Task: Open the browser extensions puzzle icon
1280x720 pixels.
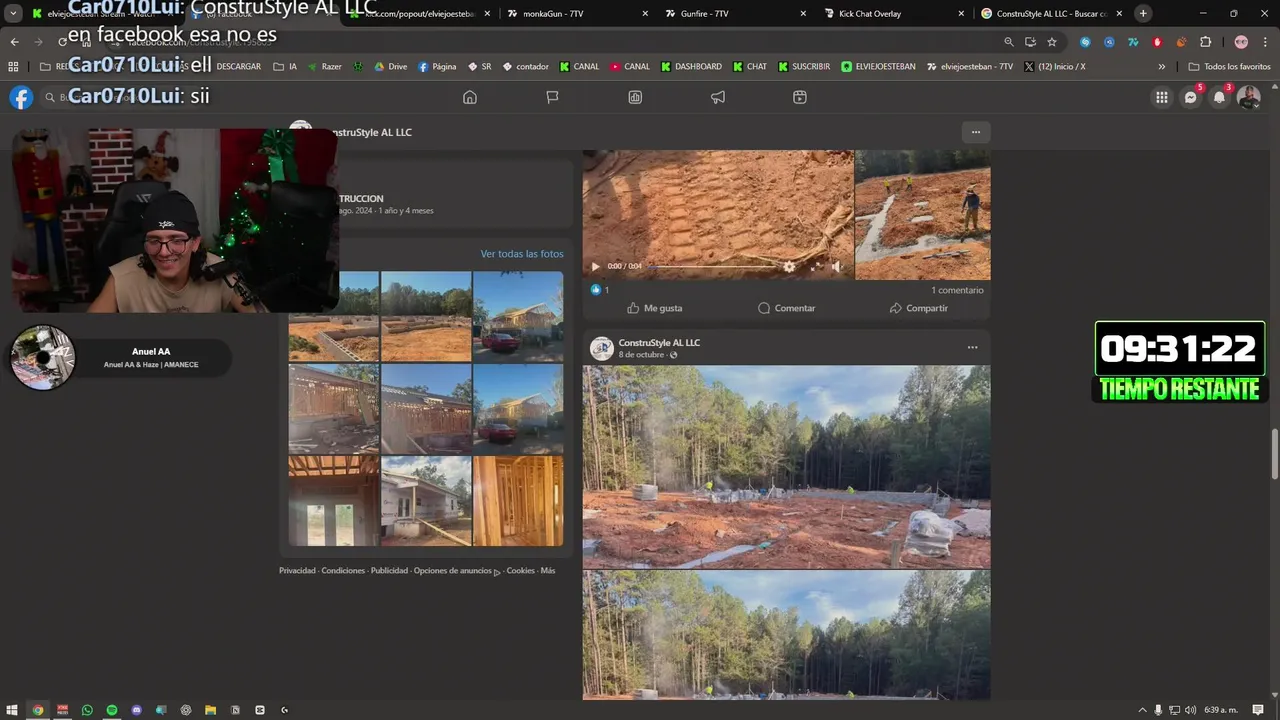Action: coord(1205,42)
